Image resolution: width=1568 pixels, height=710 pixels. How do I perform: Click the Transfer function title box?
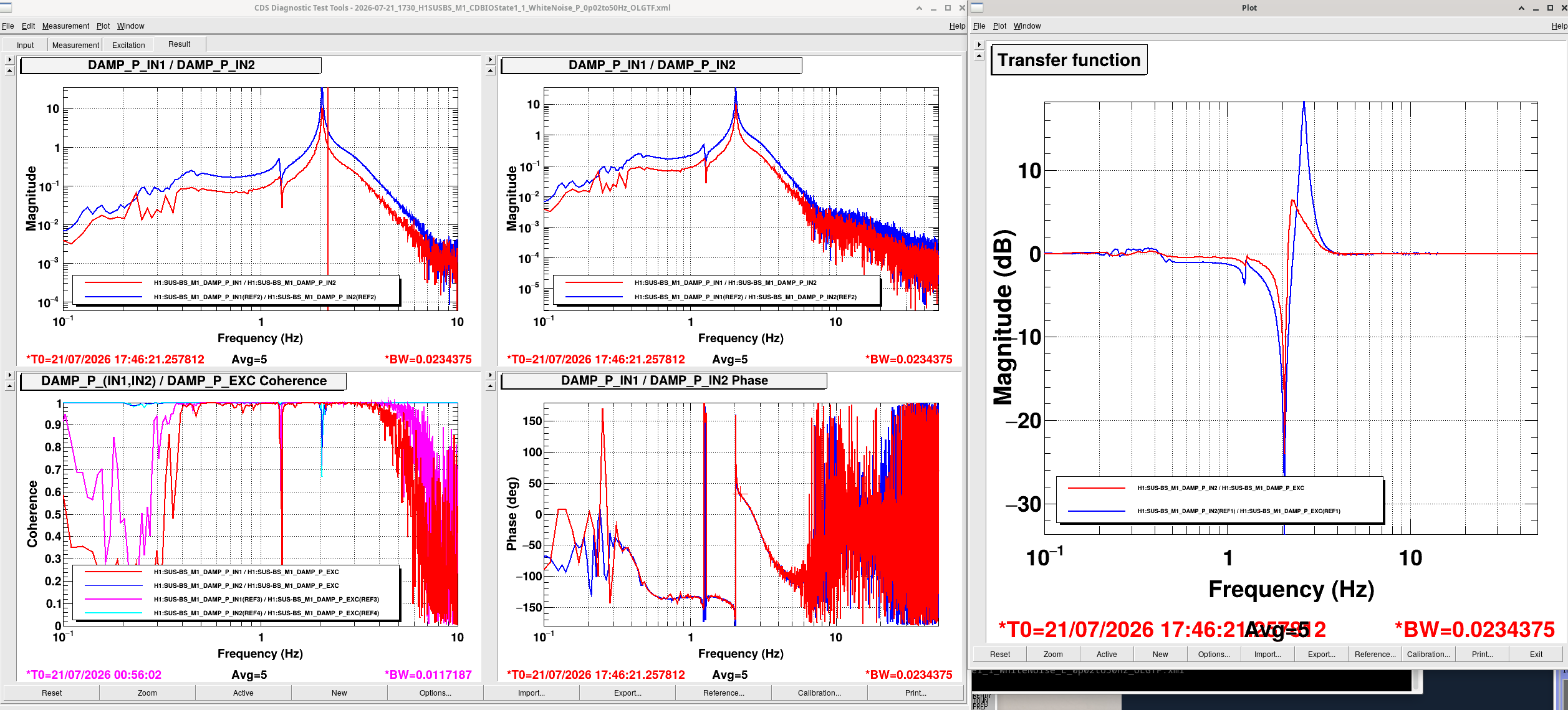[x=1069, y=60]
